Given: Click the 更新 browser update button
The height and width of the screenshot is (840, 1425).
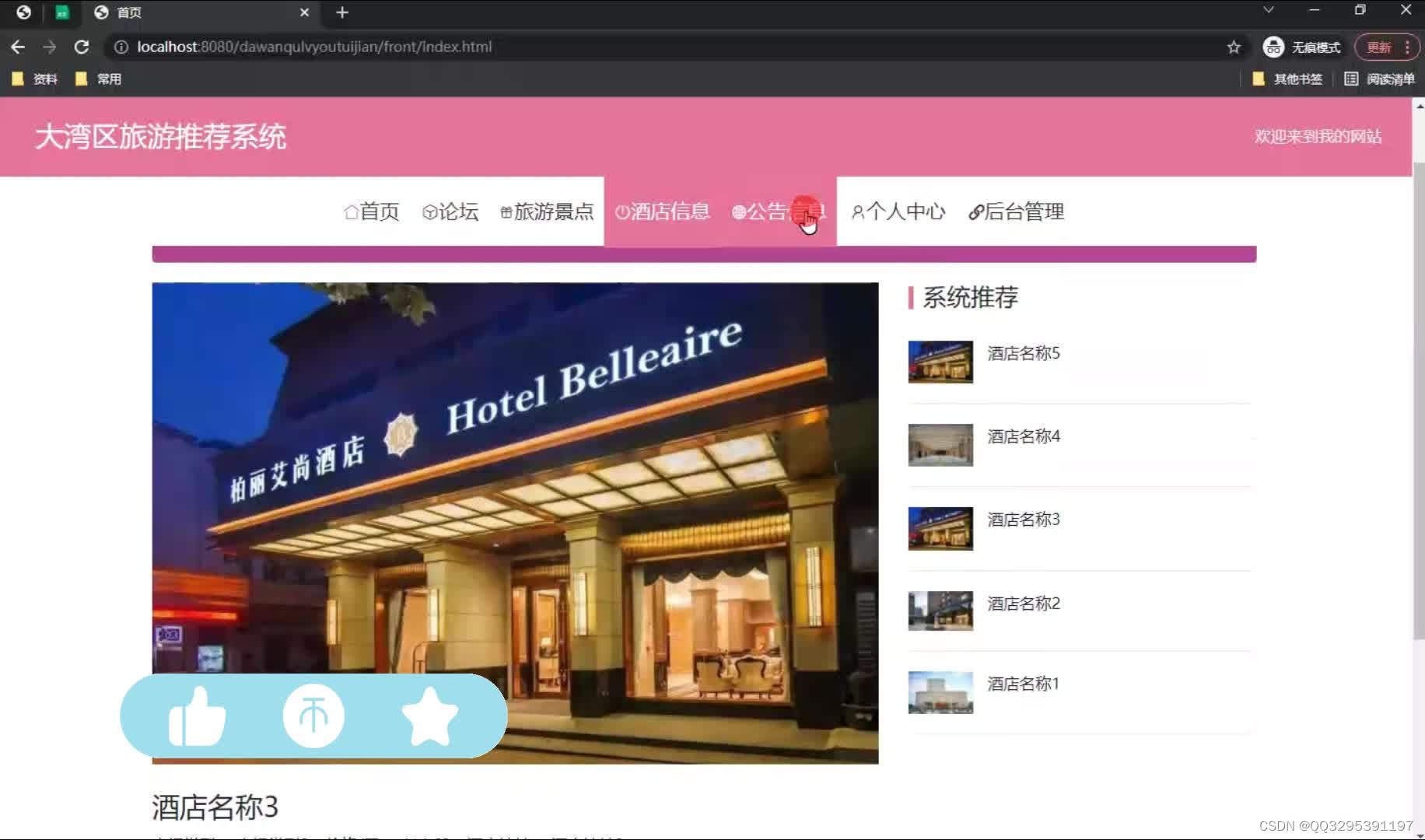Looking at the screenshot, I should point(1387,47).
